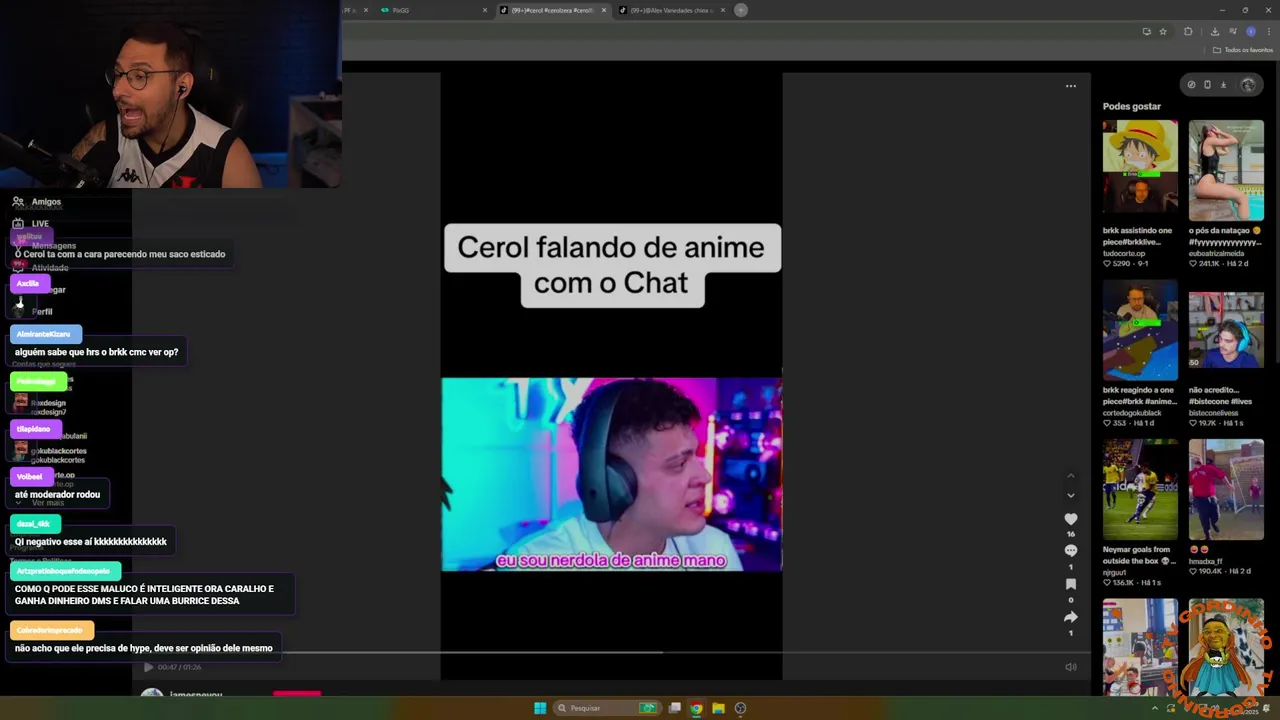
Task: Open 'não acredito... #bistecone' video thumbnail
Action: pyautogui.click(x=1226, y=329)
